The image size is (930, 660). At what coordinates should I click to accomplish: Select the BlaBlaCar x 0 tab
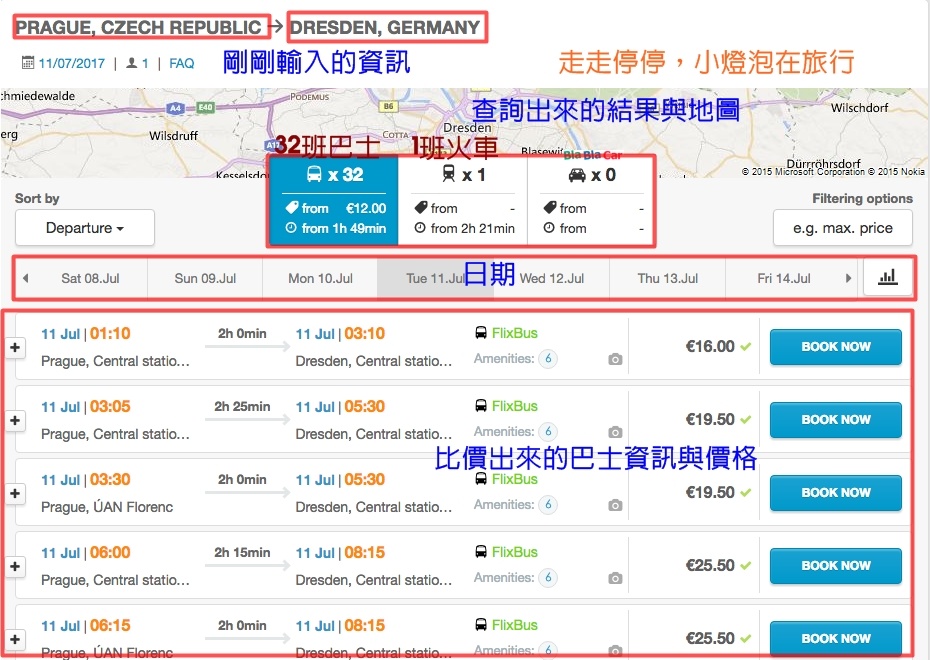pyautogui.click(x=591, y=200)
